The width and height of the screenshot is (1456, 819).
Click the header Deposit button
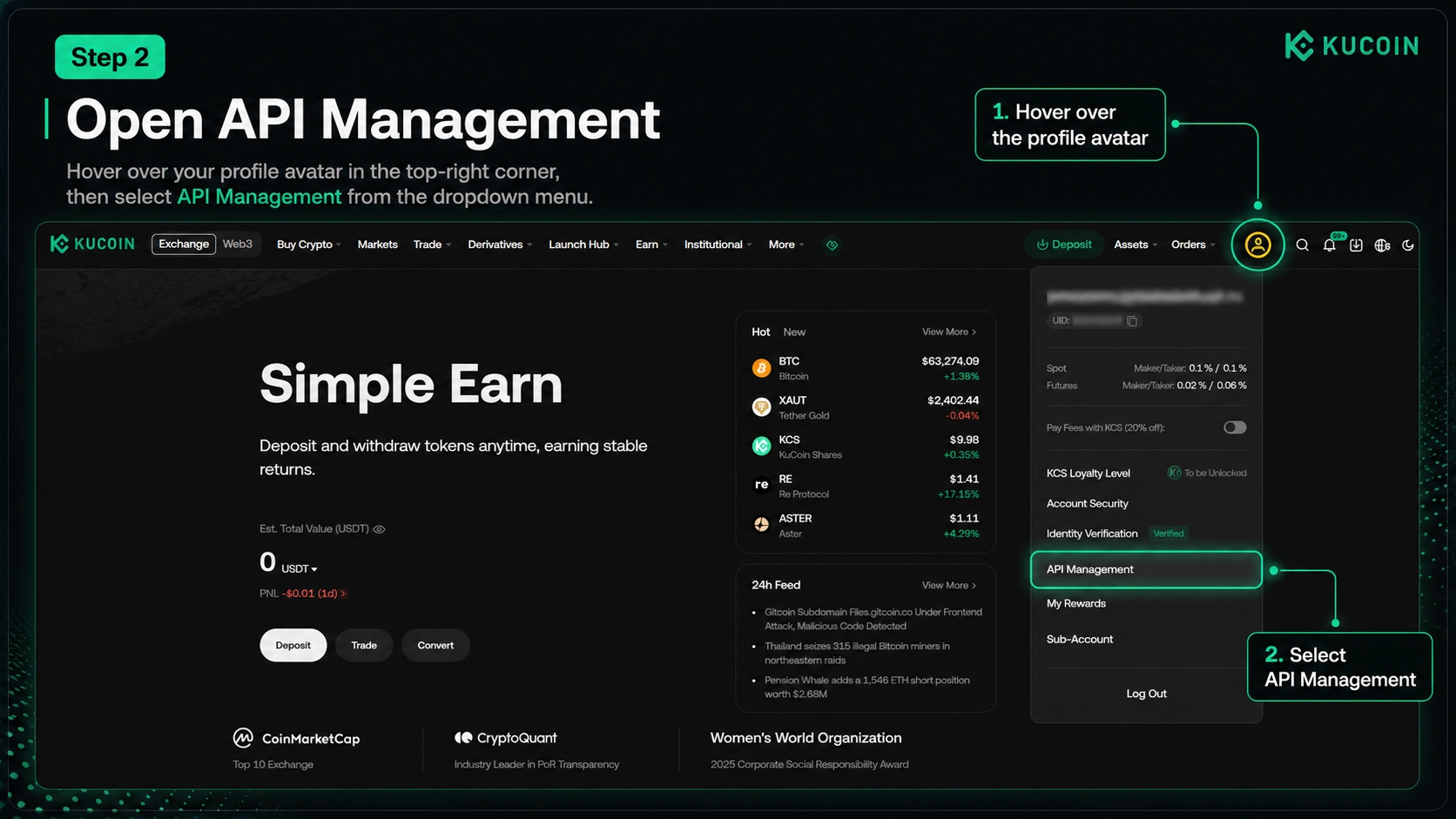(1064, 245)
